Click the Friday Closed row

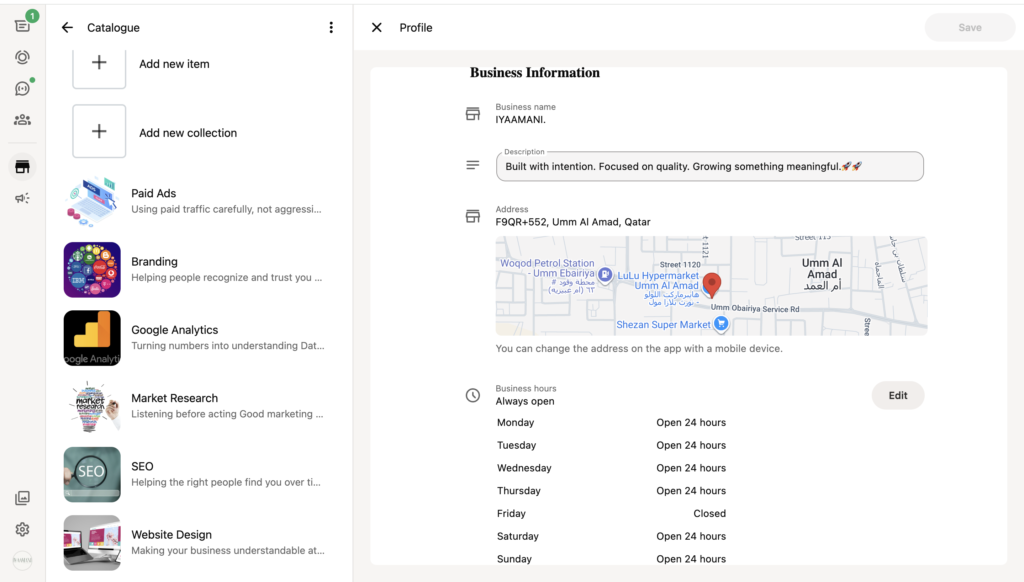(611, 513)
